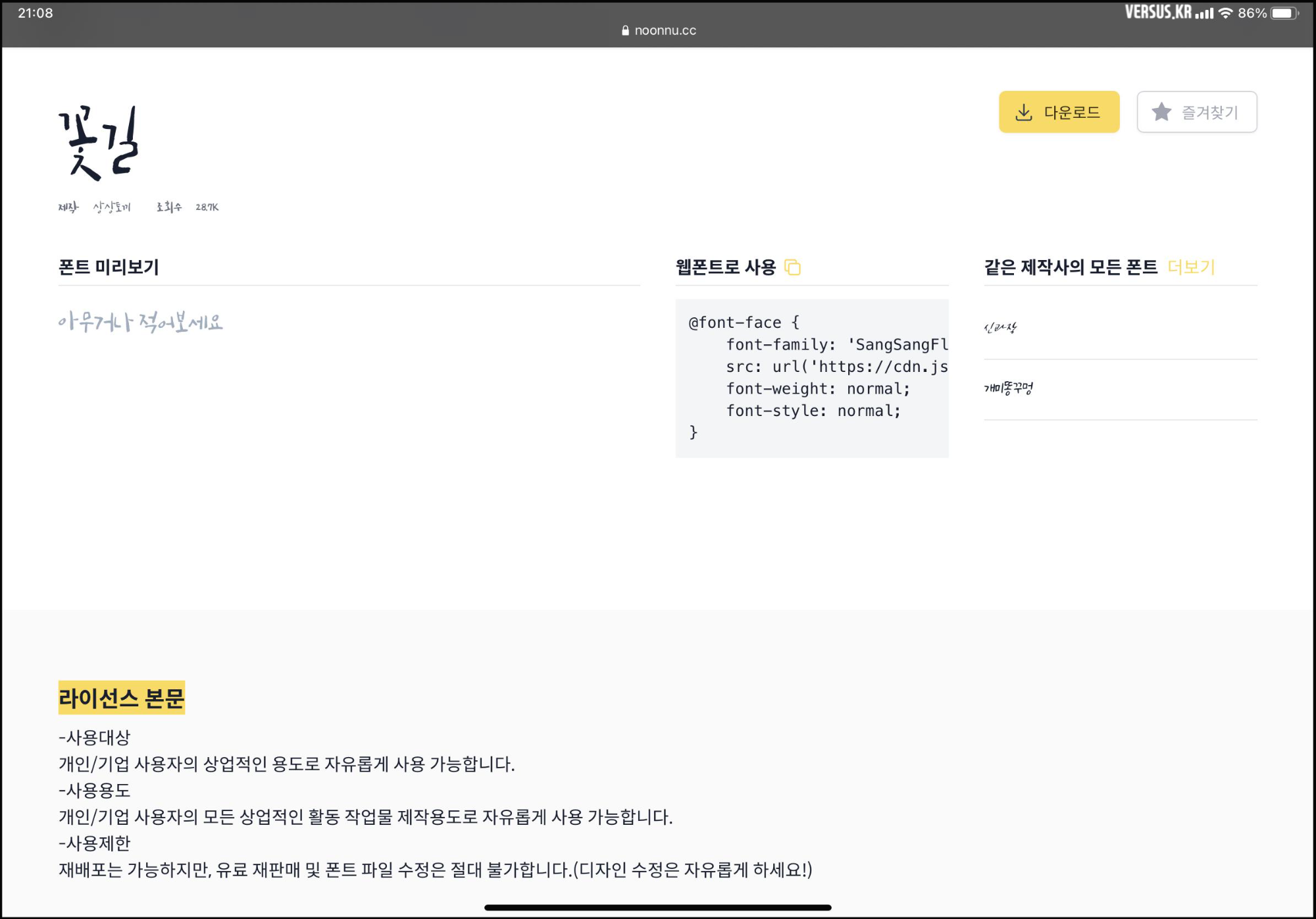Click the @font-face code block

(x=811, y=378)
